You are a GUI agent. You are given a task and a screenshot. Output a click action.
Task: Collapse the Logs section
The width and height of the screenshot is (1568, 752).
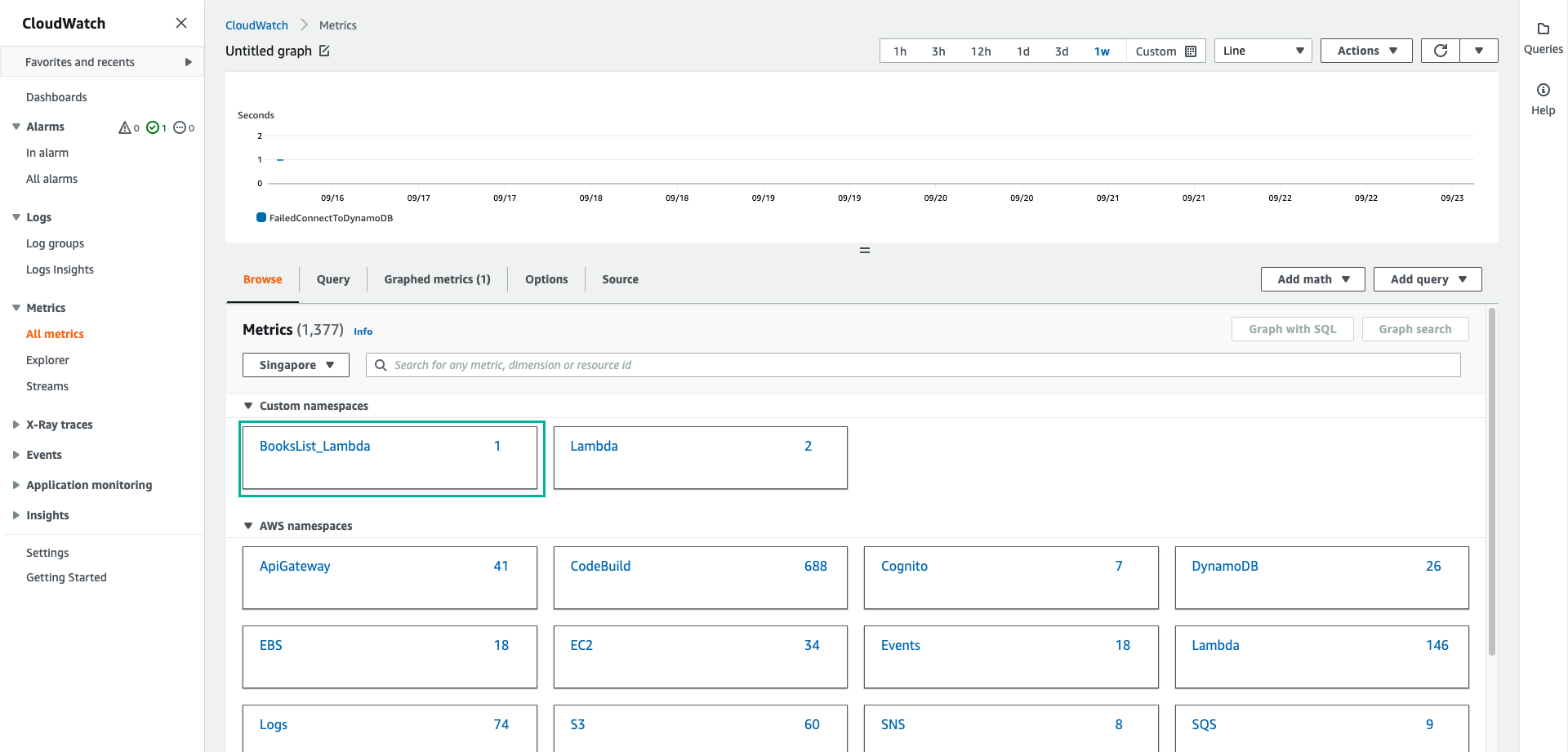tap(16, 217)
